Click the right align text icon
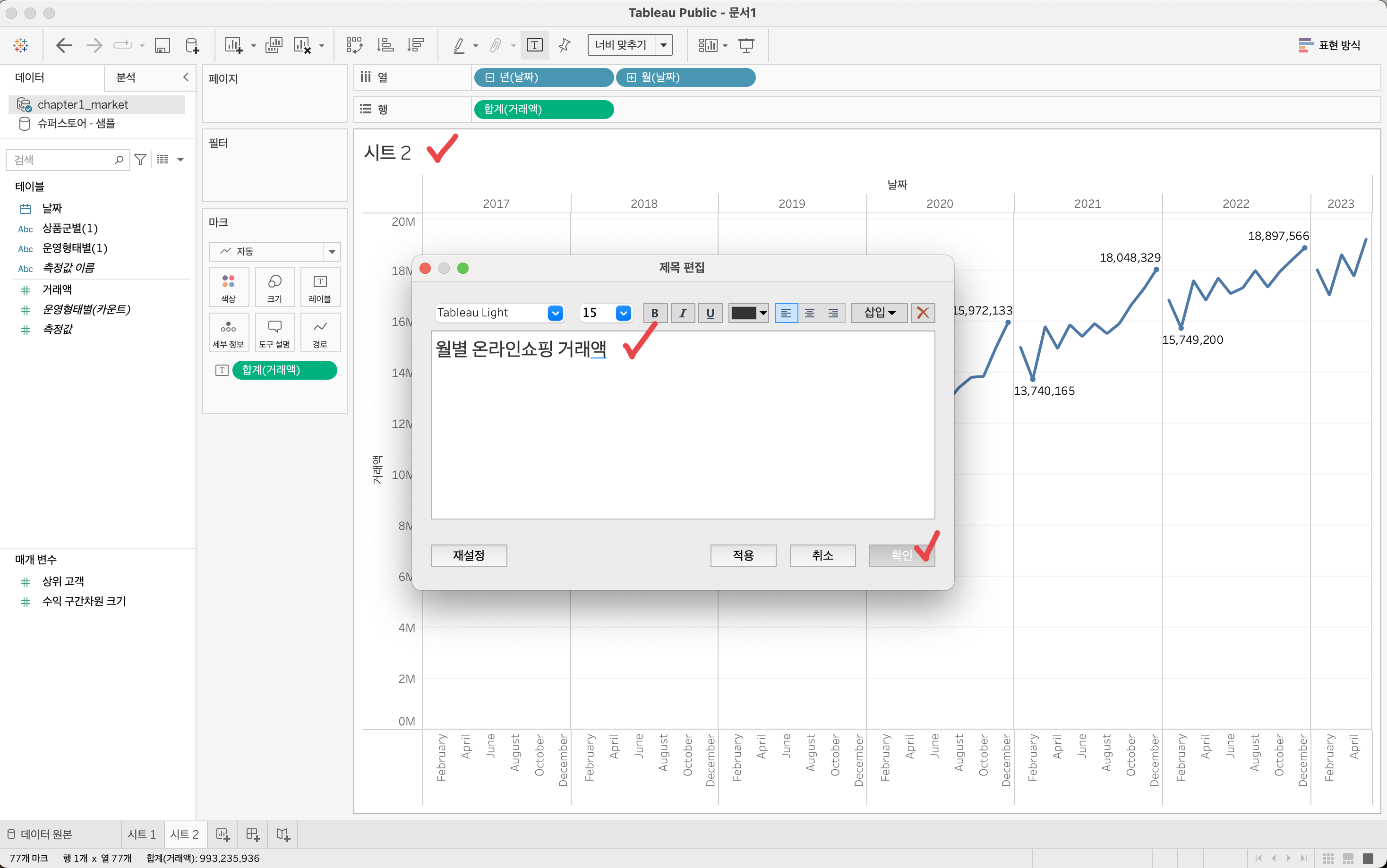 pos(833,313)
